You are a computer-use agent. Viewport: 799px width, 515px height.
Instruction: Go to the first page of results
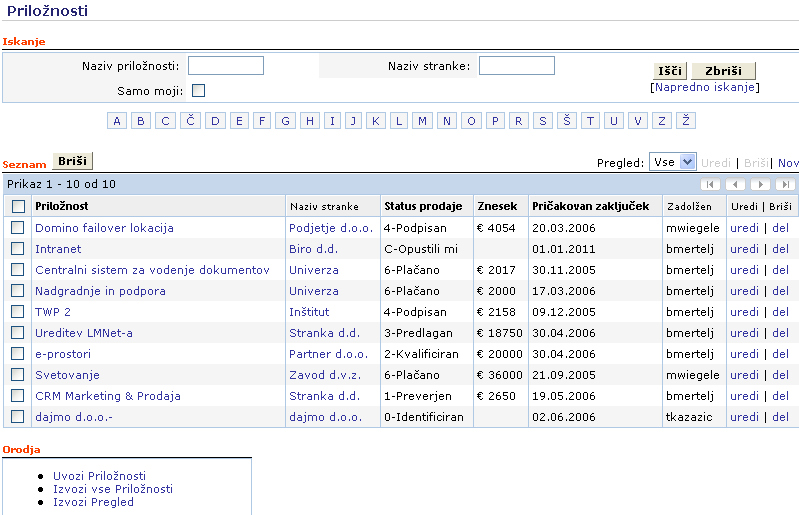[x=710, y=184]
